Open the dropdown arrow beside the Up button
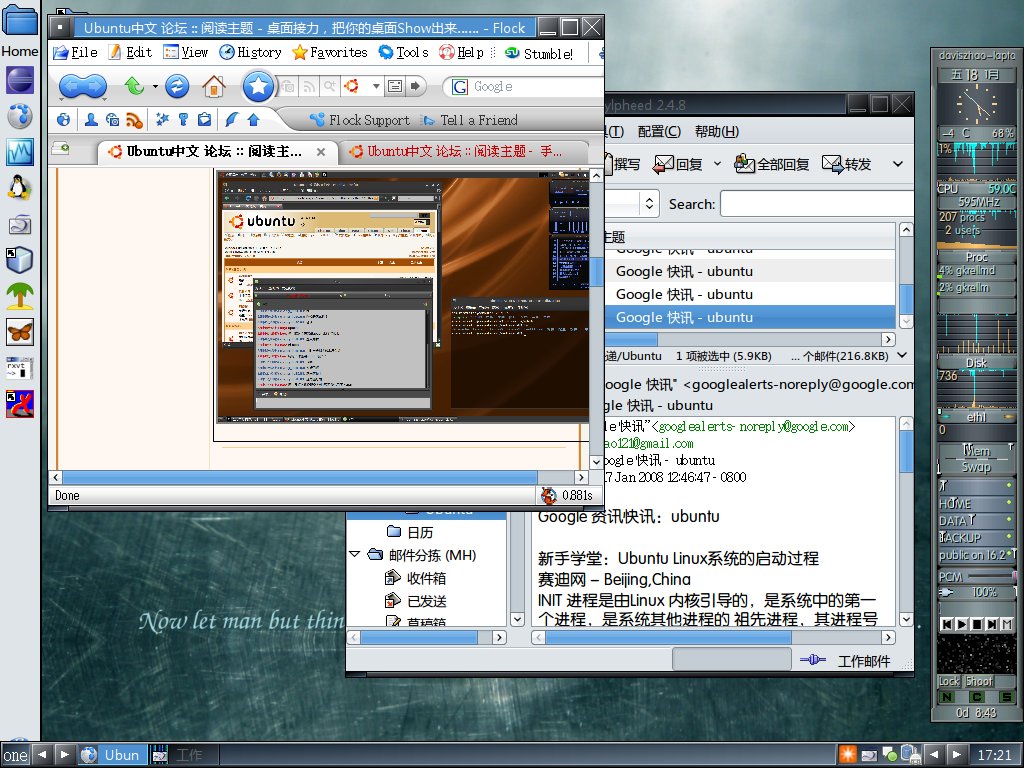1024x768 pixels. [155, 86]
